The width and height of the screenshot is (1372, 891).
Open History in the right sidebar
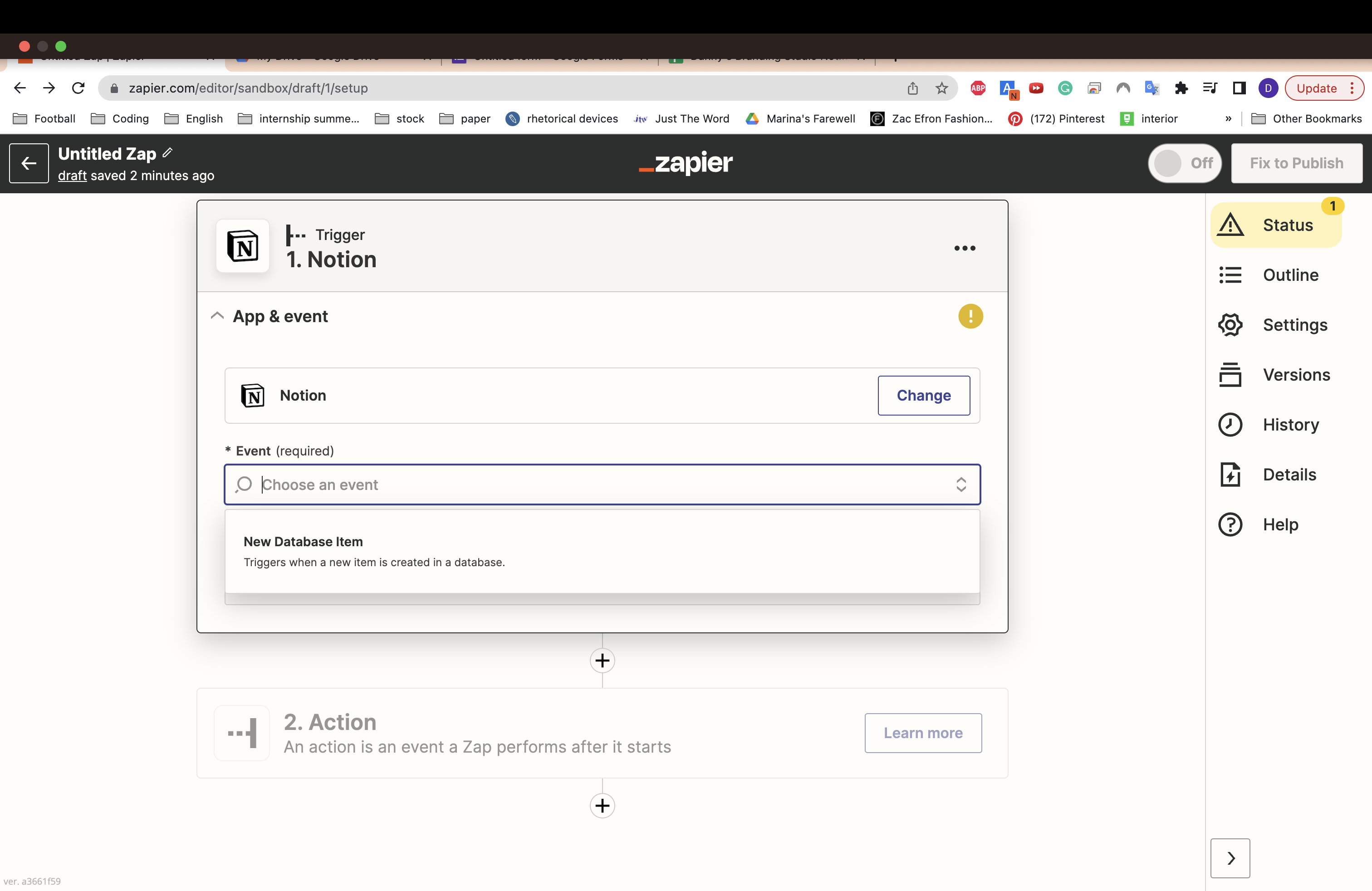1269,425
